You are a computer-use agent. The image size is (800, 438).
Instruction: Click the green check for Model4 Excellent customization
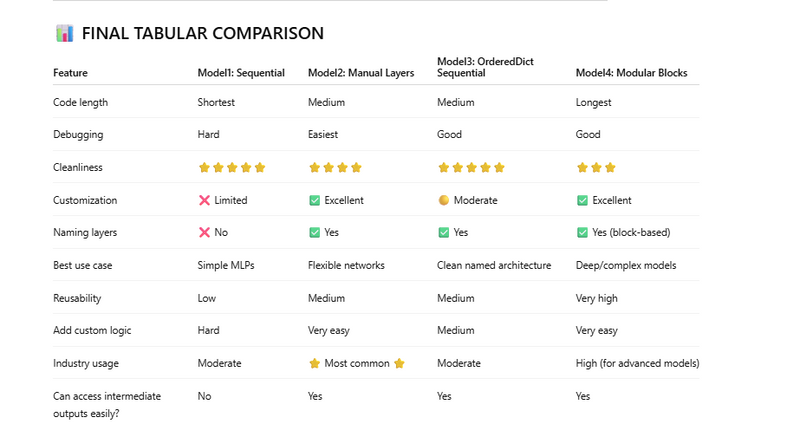coord(582,200)
